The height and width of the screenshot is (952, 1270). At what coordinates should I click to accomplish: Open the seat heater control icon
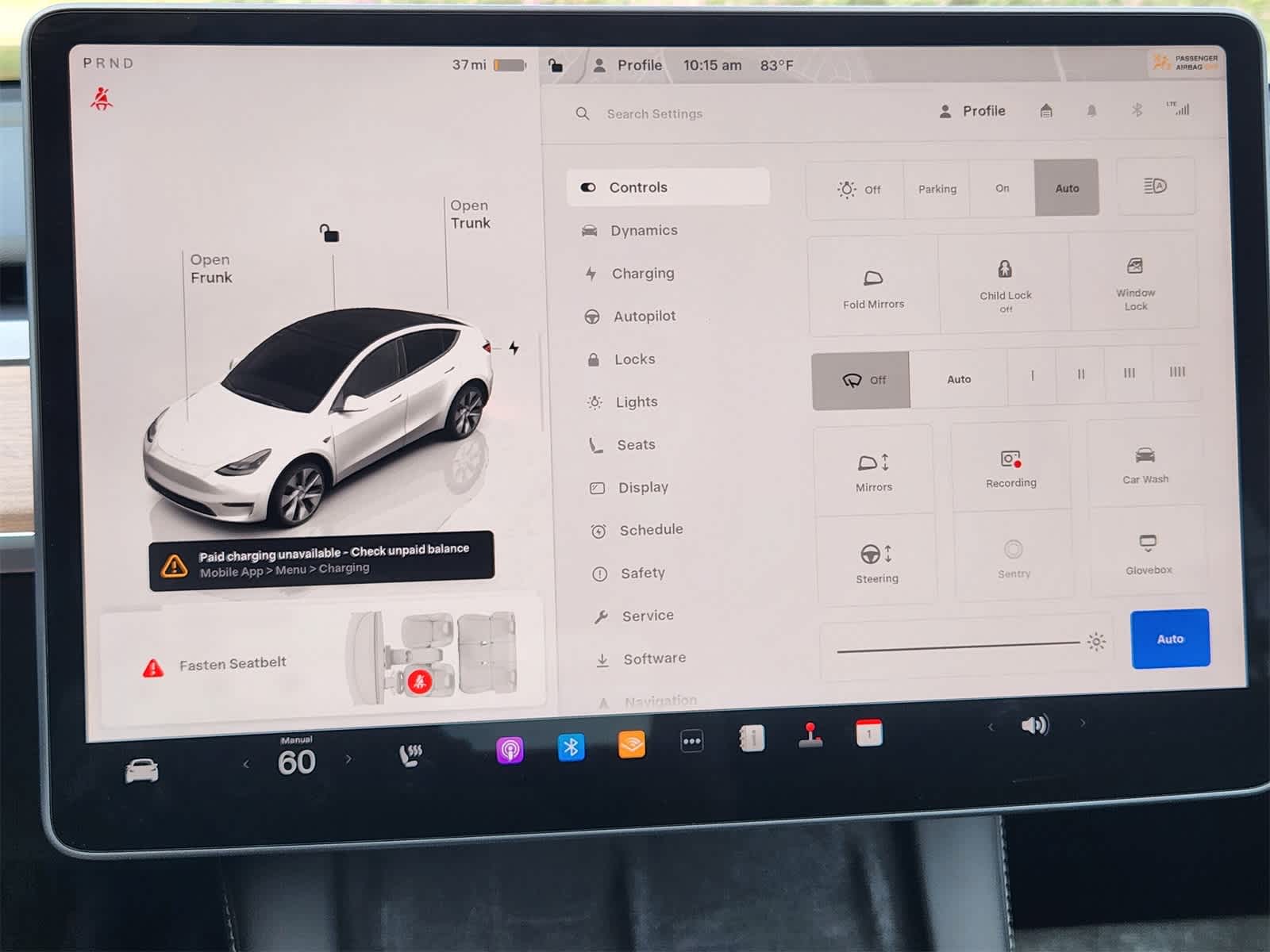tap(410, 755)
